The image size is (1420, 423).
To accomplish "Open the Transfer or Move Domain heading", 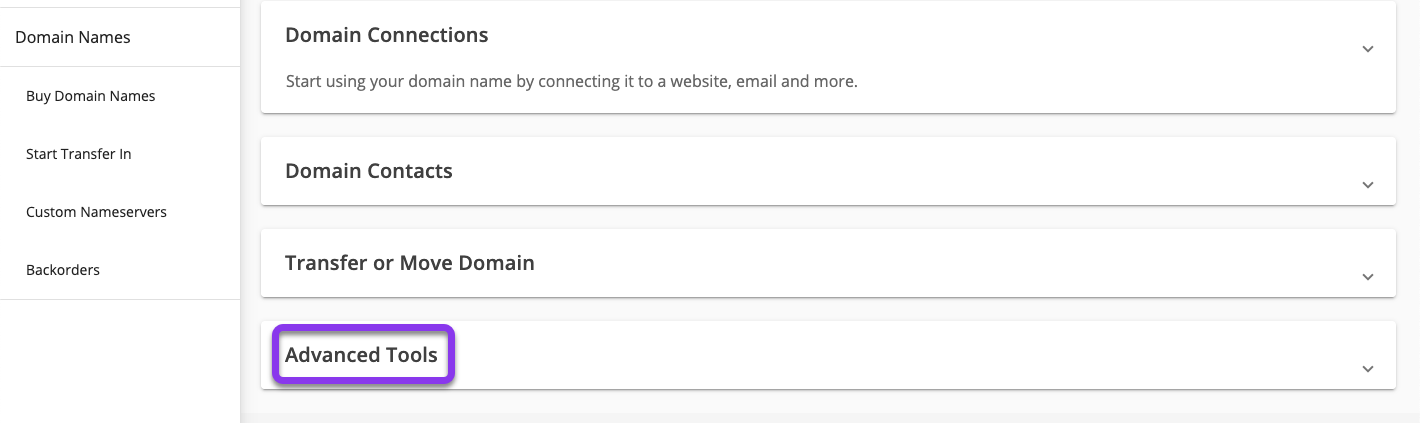I will point(410,263).
